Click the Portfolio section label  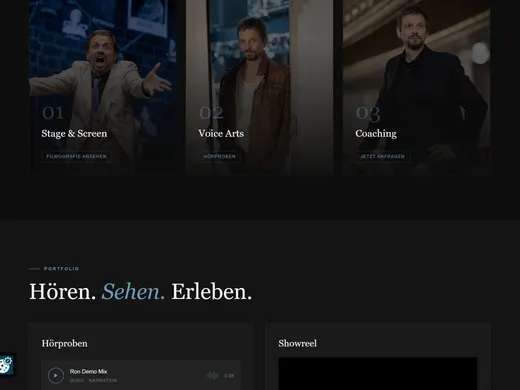coord(62,269)
